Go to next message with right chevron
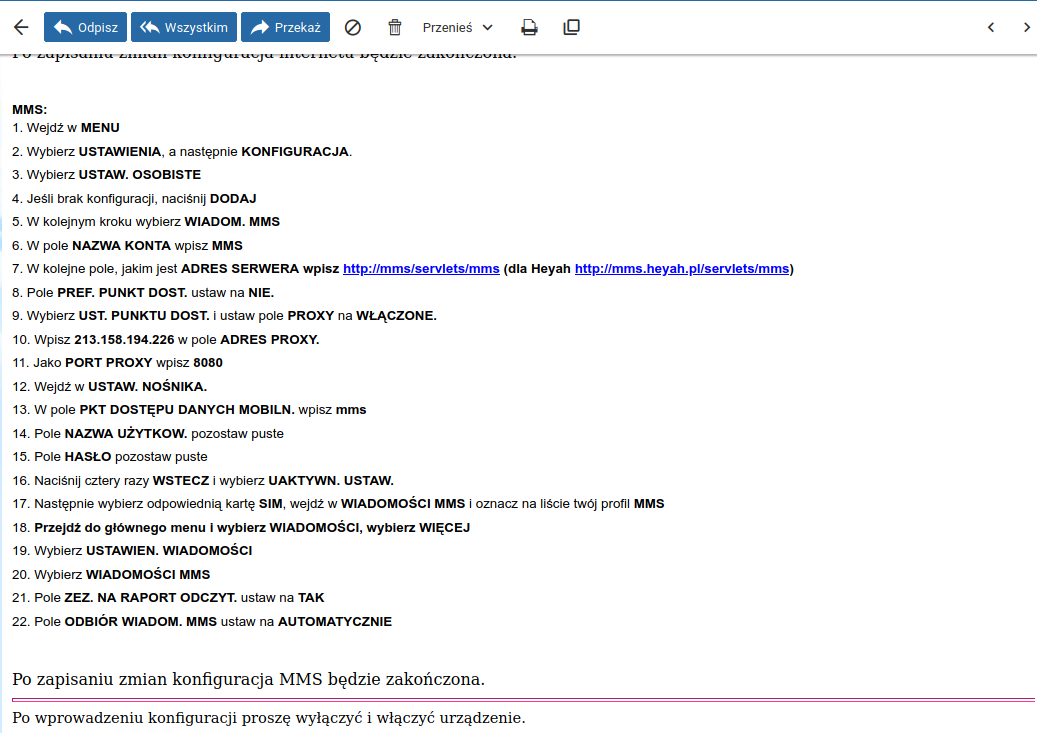Screen dimensions: 1037x733 1026,27
